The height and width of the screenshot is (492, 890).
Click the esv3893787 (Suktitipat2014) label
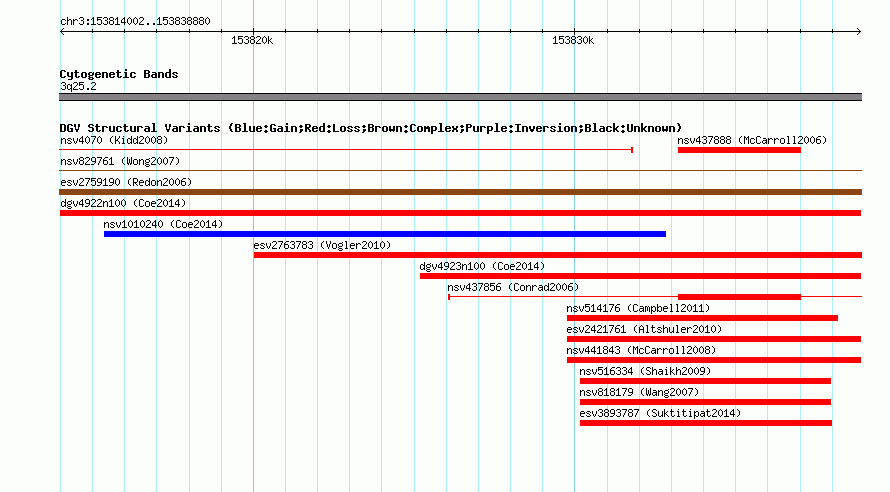click(x=660, y=413)
